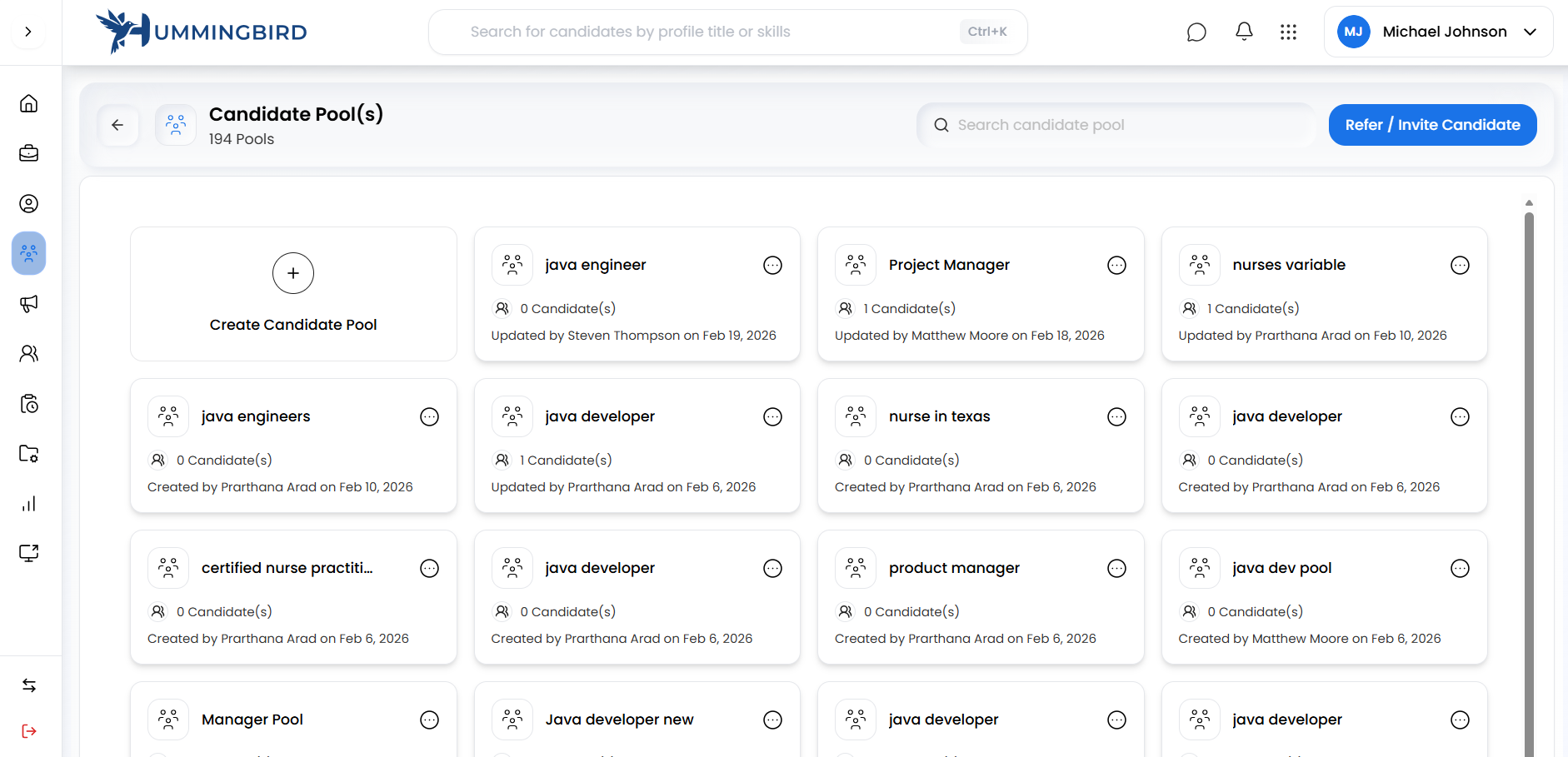The width and height of the screenshot is (1568, 757).
Task: Open options menu for nurses variable pool
Action: coord(1460,265)
